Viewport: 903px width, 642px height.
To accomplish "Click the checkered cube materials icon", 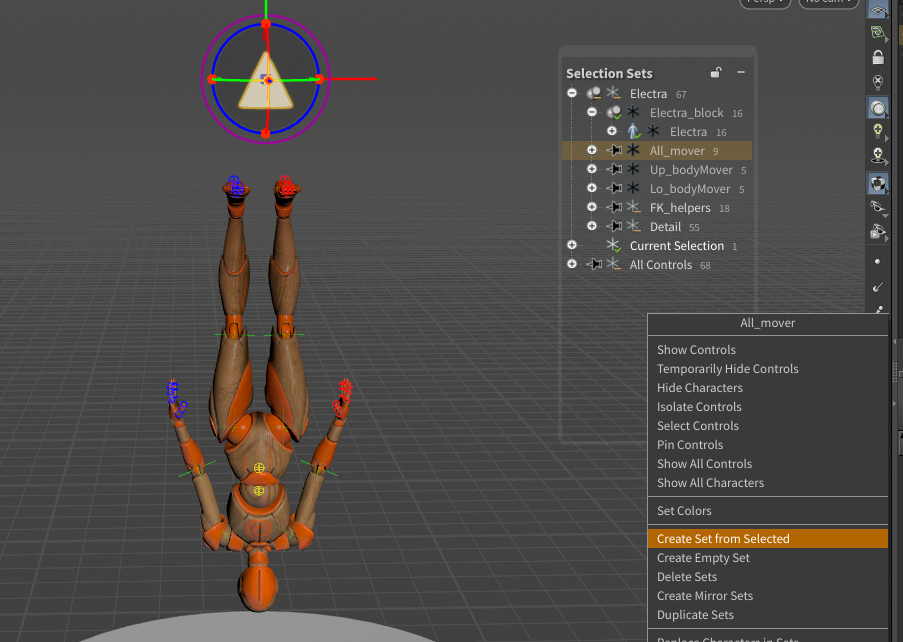I will tap(878, 184).
